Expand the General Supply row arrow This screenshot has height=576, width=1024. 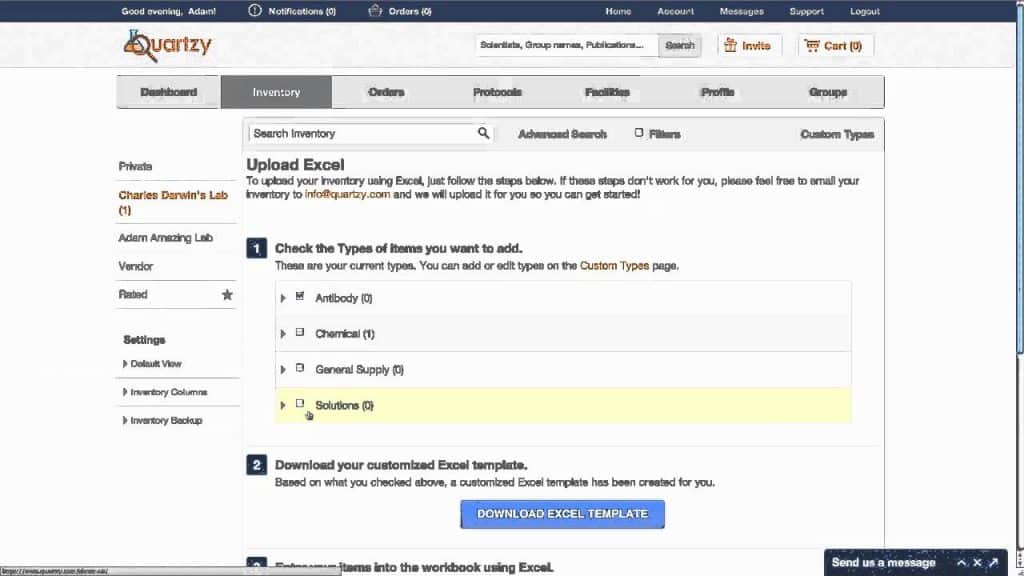coord(283,370)
